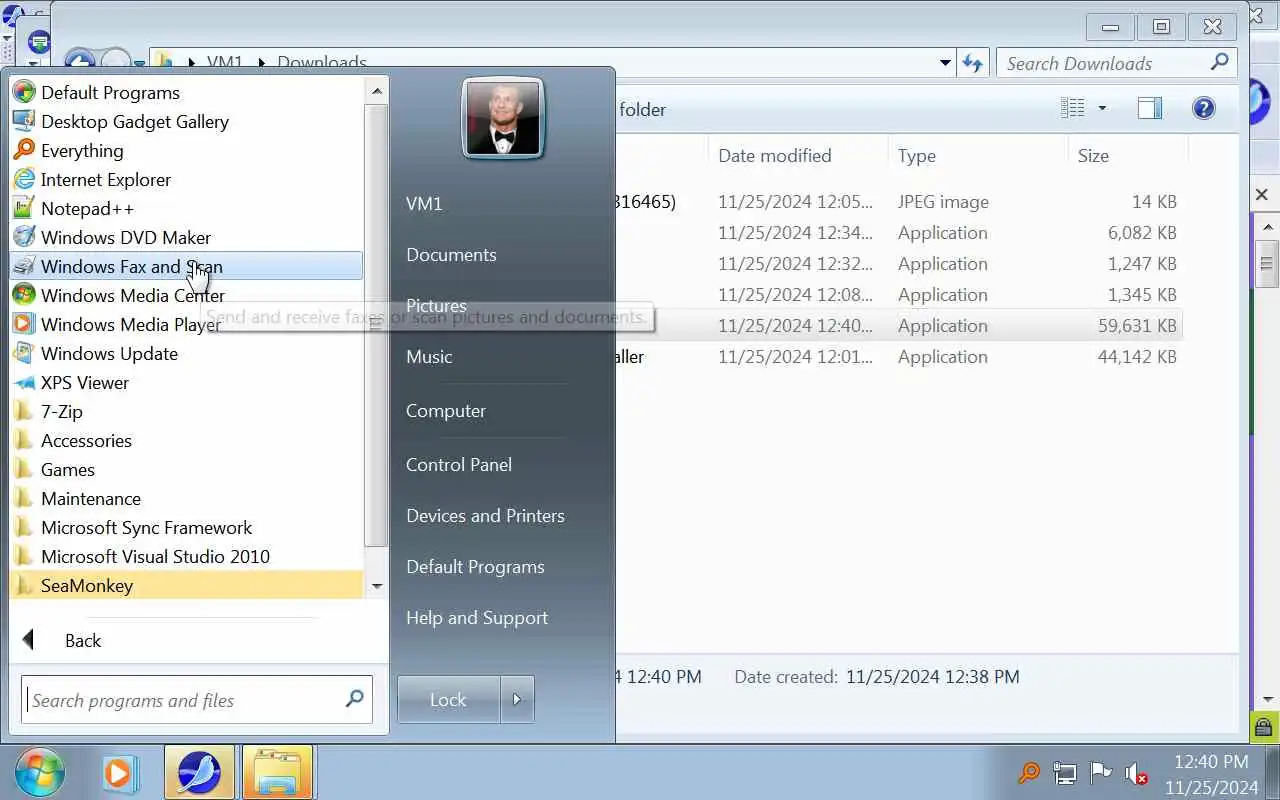The width and height of the screenshot is (1280, 800).
Task: Expand the Maintenance folder
Action: coord(186,498)
